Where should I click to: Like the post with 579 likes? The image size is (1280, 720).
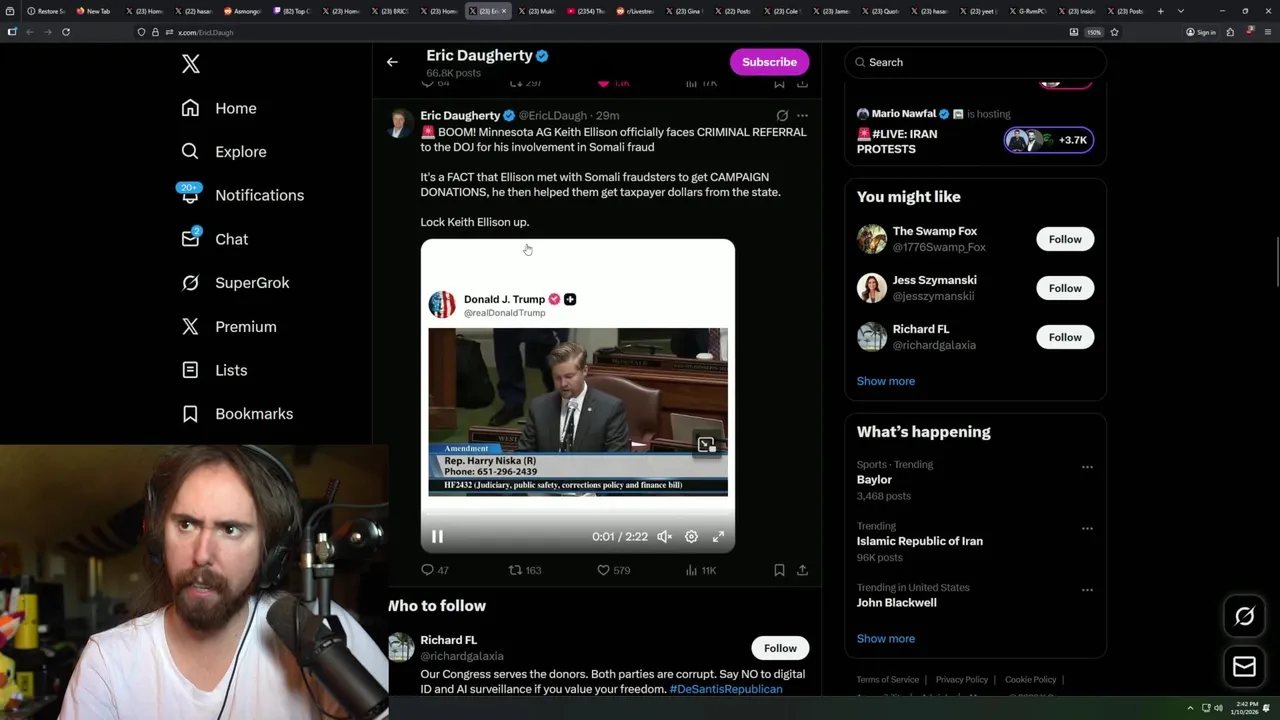point(613,570)
